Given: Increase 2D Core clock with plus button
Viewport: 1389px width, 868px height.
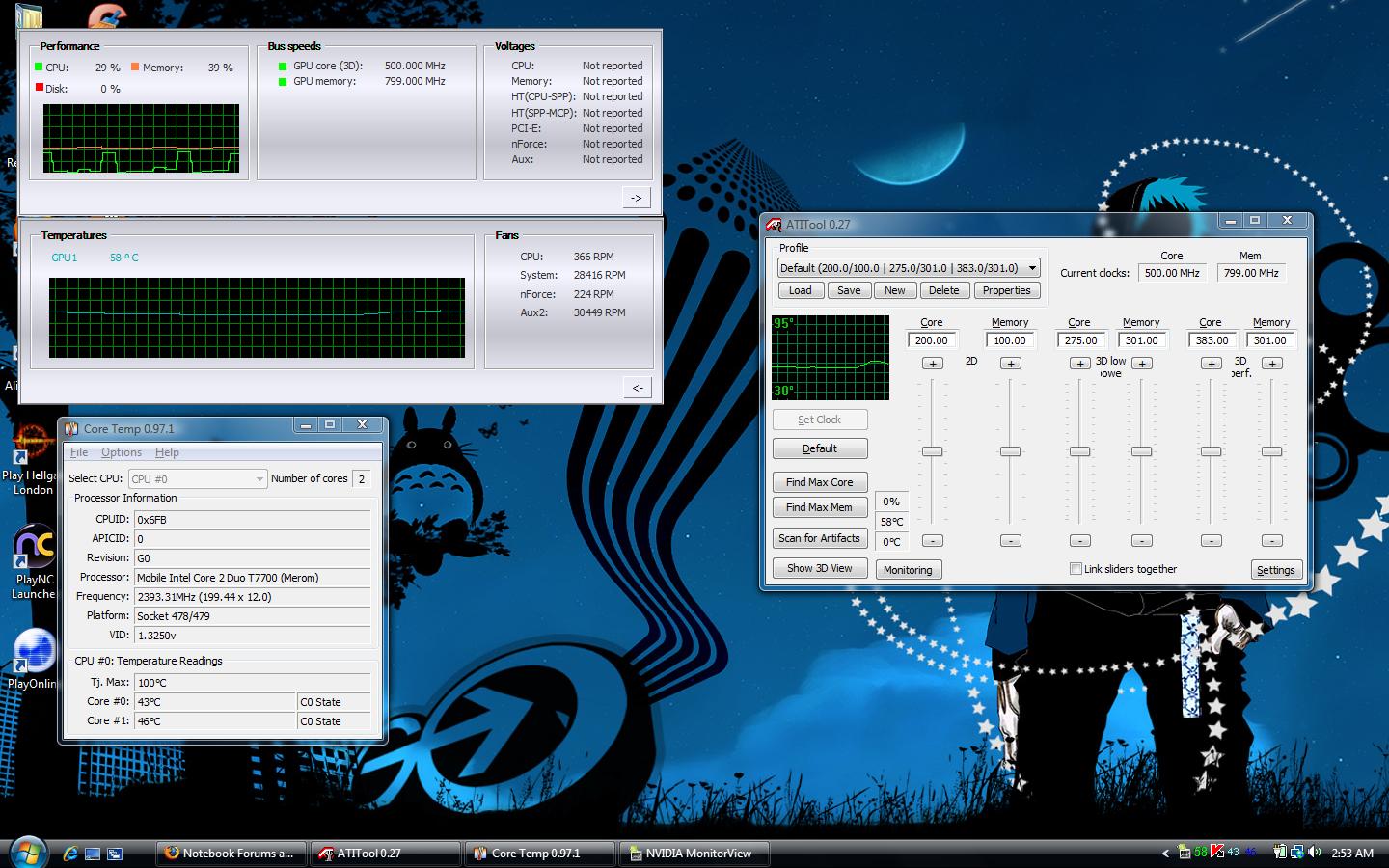Looking at the screenshot, I should click(932, 364).
